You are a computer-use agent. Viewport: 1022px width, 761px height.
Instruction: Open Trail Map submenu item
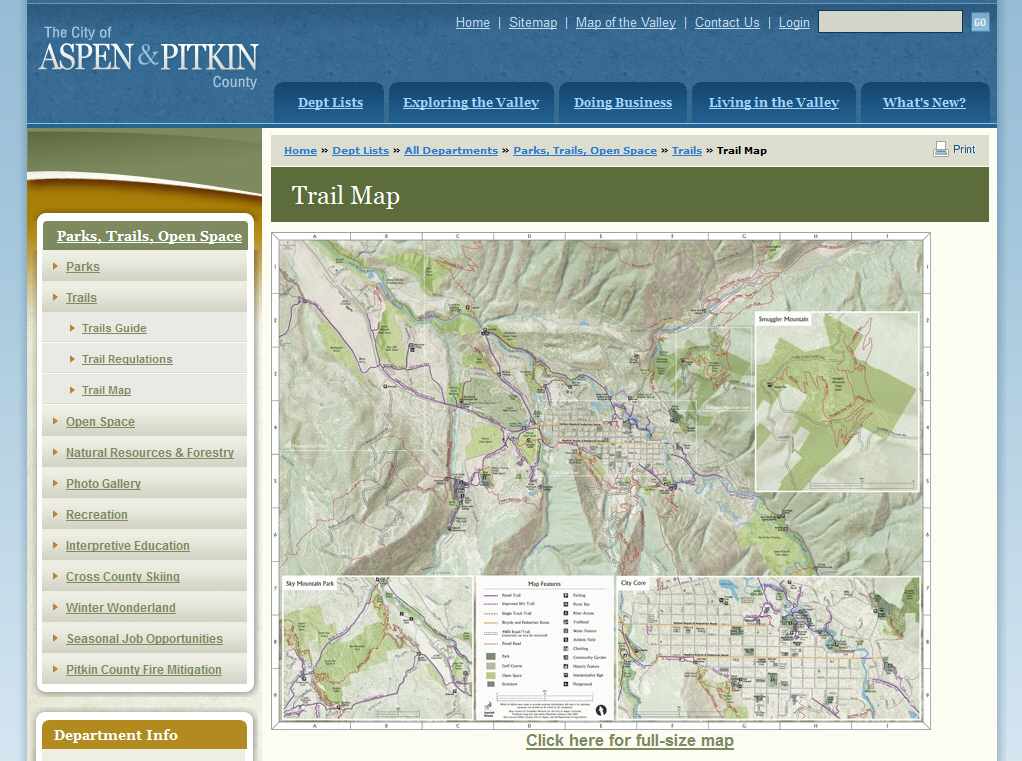[x=106, y=390]
